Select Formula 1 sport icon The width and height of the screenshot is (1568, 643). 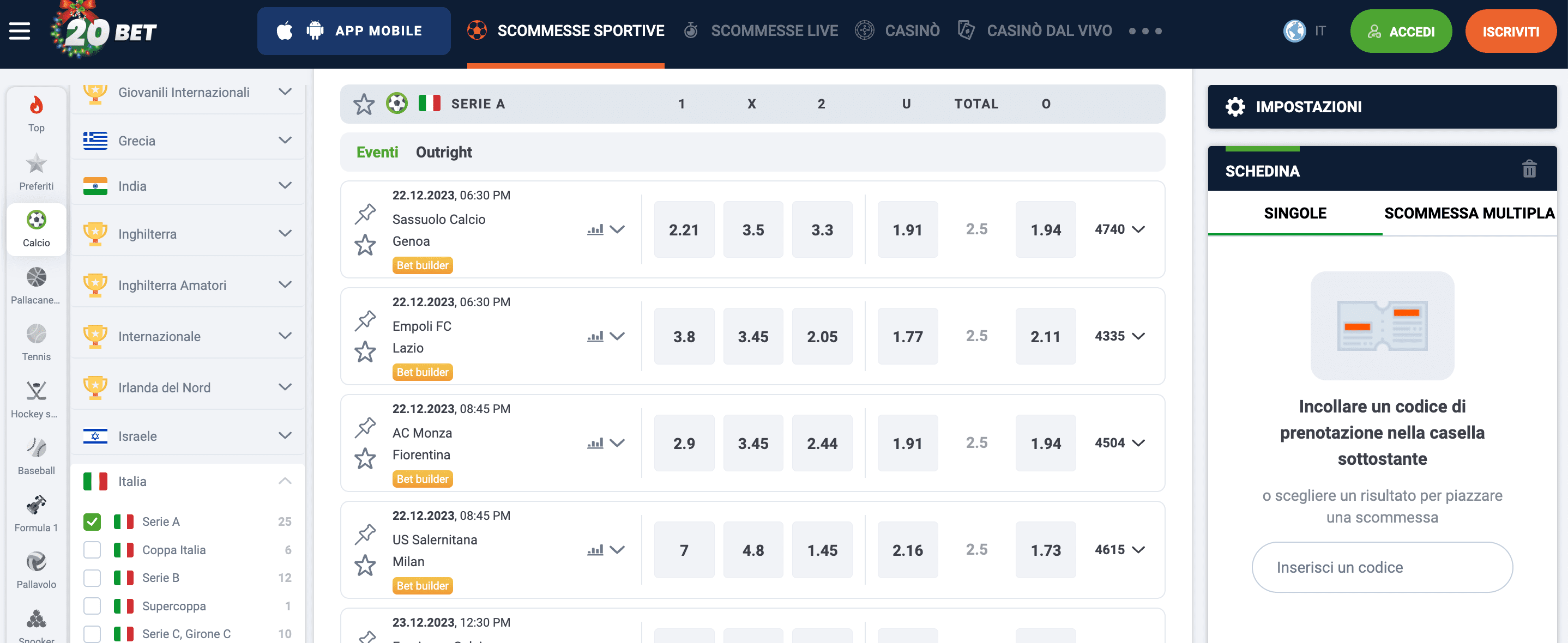pos(37,513)
